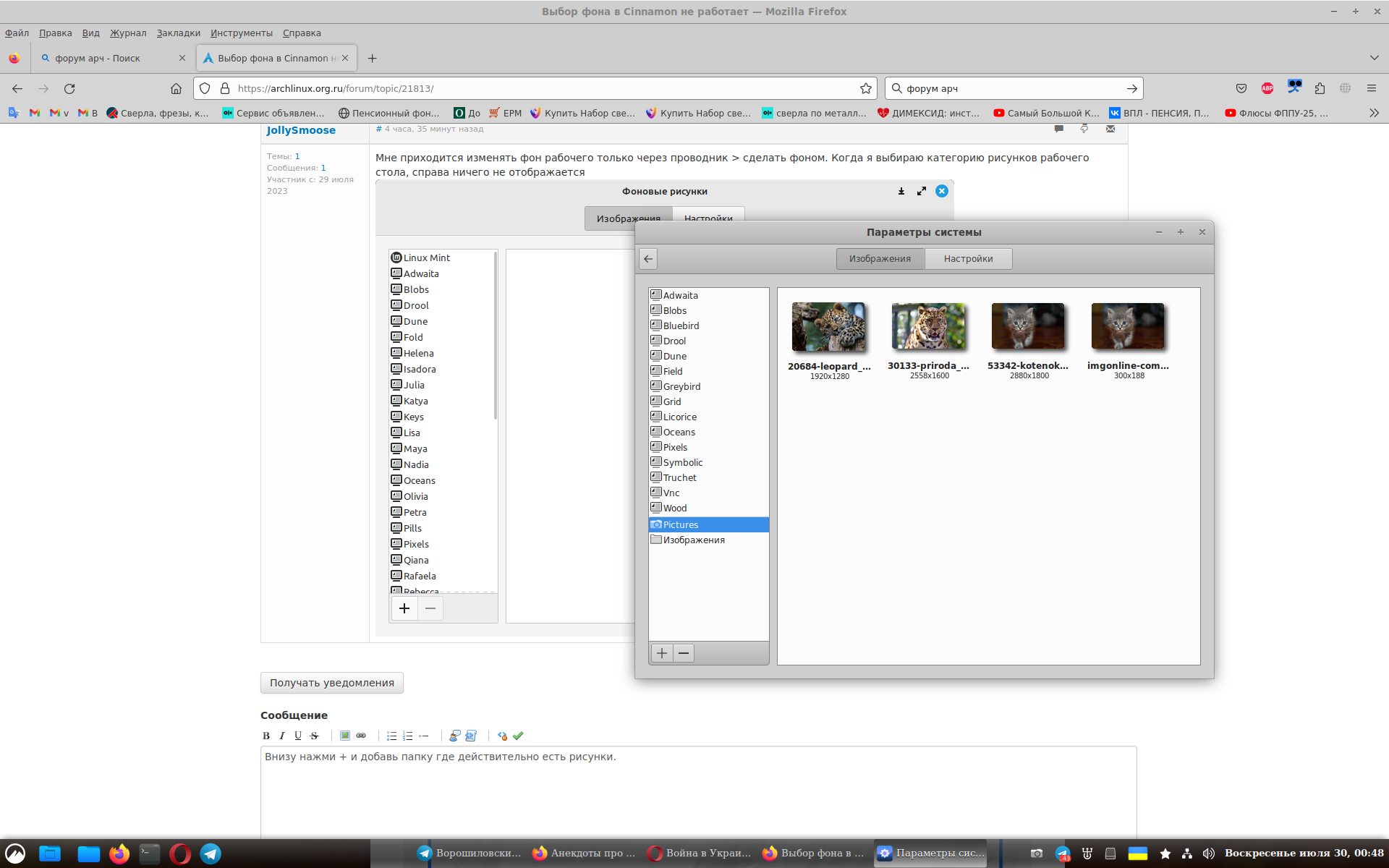Switch to the Настройки tab in System Settings
This screenshot has height=868, width=1389.
coord(968,259)
